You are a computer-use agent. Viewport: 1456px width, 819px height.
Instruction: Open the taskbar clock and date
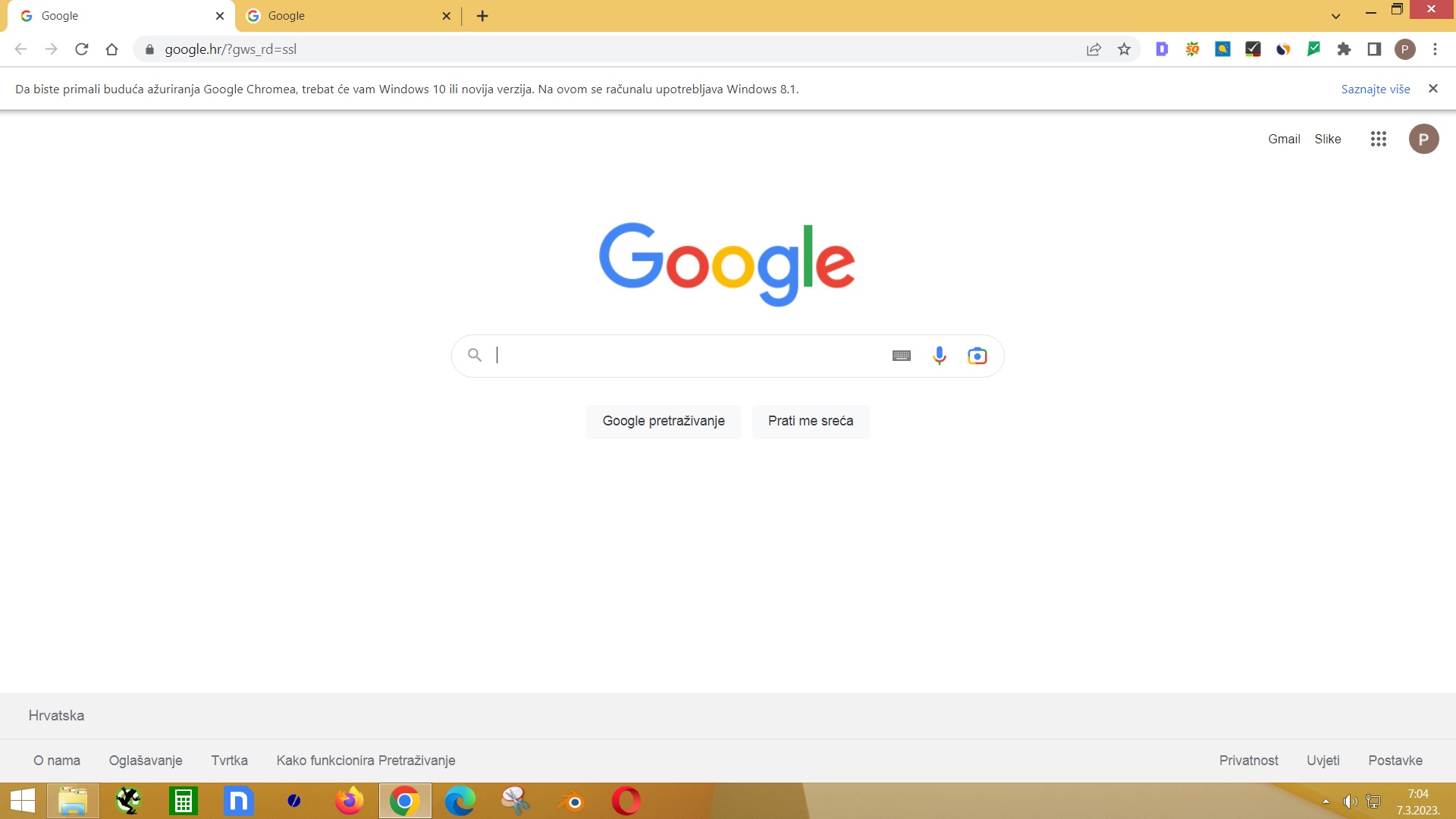point(1418,802)
